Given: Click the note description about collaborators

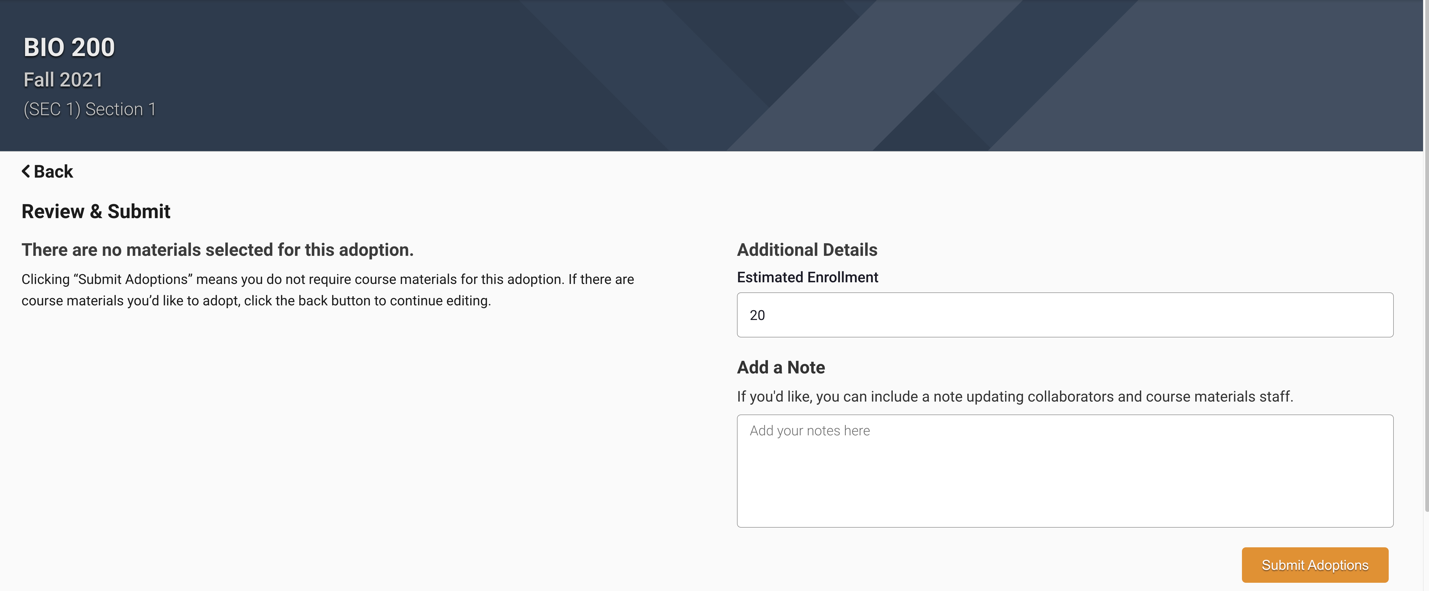Looking at the screenshot, I should pos(1014,397).
